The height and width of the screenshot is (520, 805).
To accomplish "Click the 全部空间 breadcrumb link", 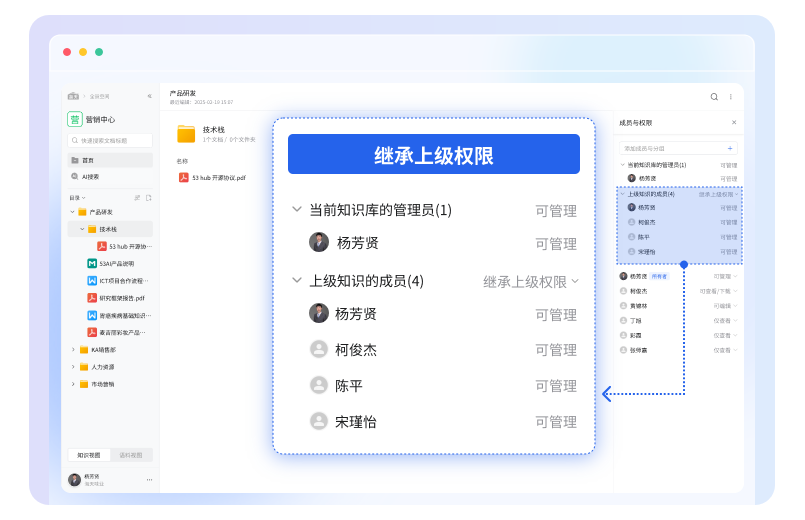I will pyautogui.click(x=99, y=96).
